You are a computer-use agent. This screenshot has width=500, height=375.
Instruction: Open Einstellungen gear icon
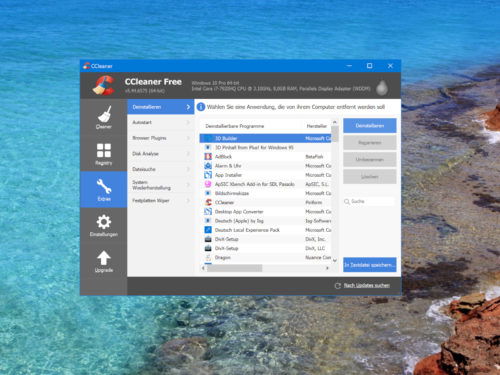(104, 222)
